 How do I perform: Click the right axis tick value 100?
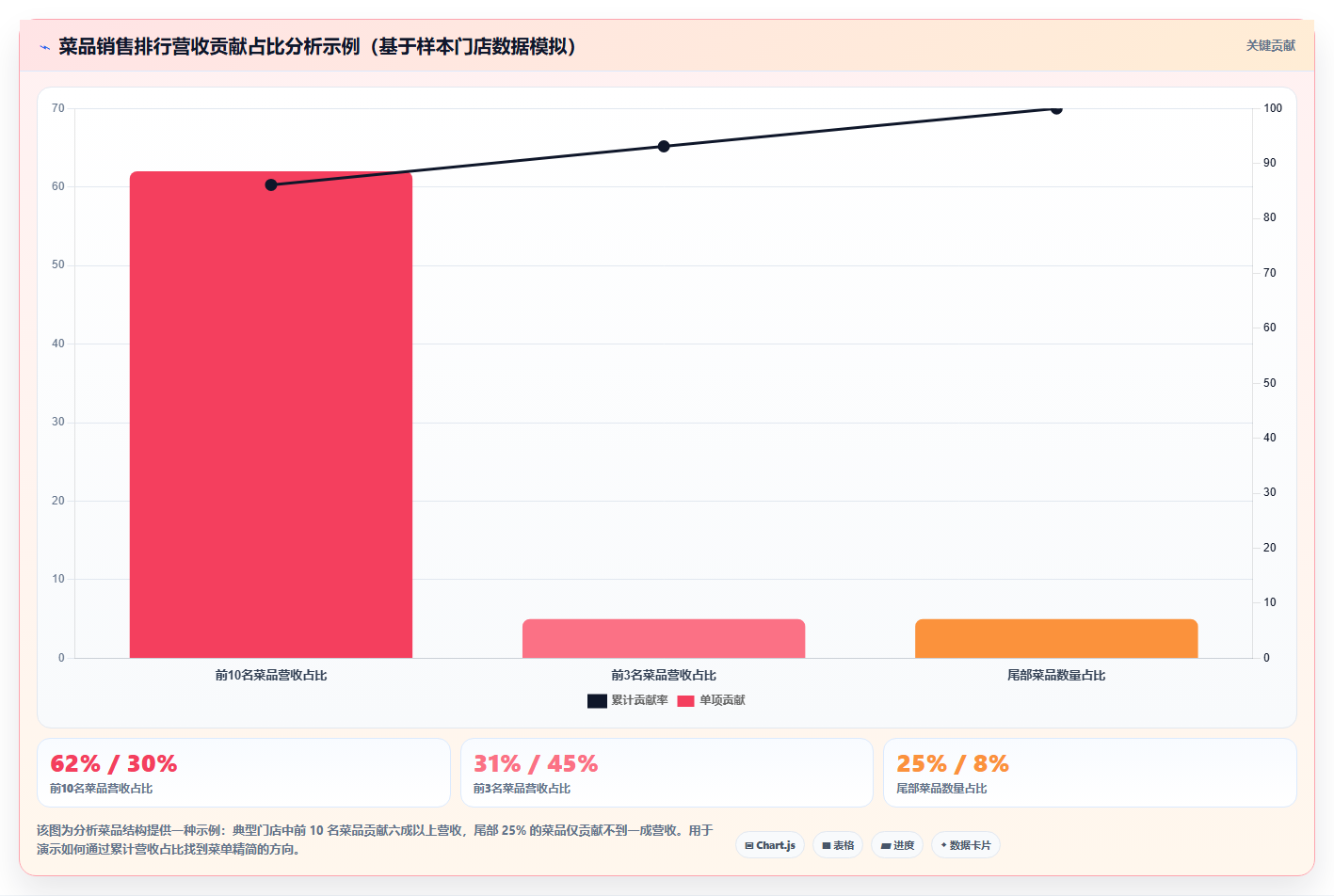tap(1273, 108)
